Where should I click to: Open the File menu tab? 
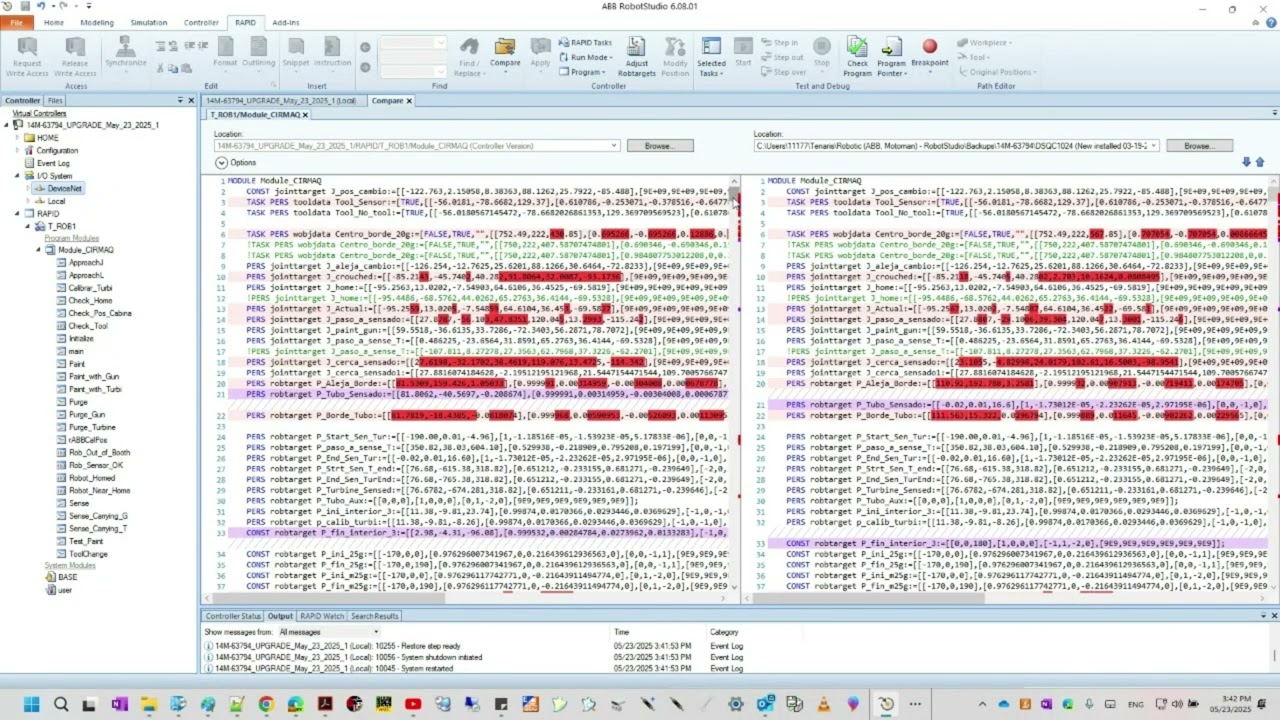[x=16, y=22]
